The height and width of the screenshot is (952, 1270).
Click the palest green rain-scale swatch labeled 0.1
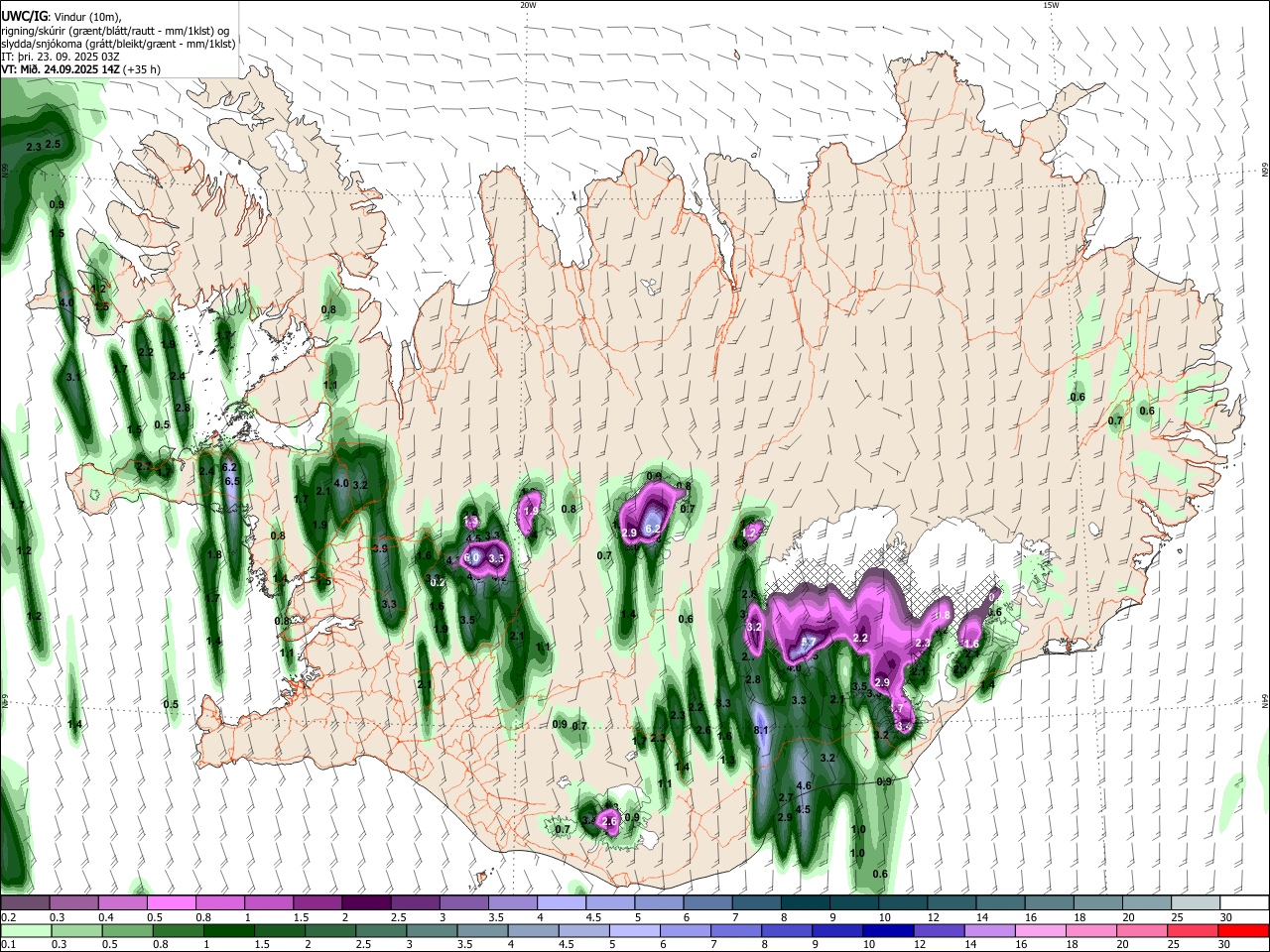pyautogui.click(x=26, y=931)
